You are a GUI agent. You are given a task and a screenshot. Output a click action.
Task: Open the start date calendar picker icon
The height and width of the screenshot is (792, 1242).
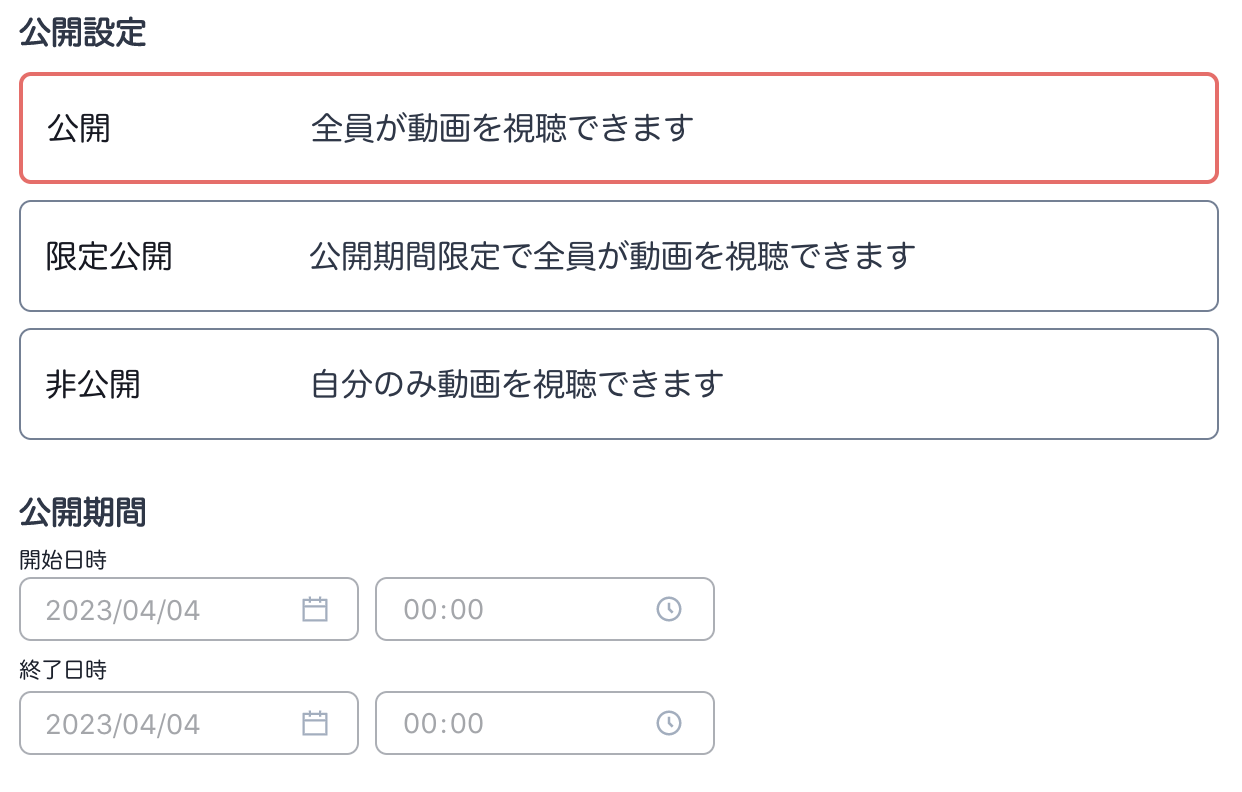315,609
